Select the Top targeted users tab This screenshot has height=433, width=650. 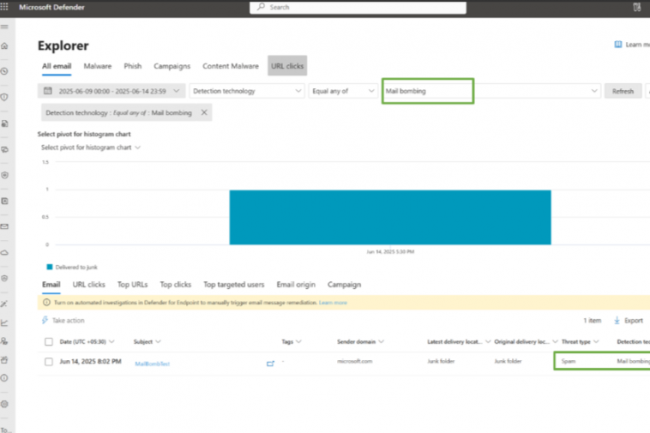click(234, 285)
